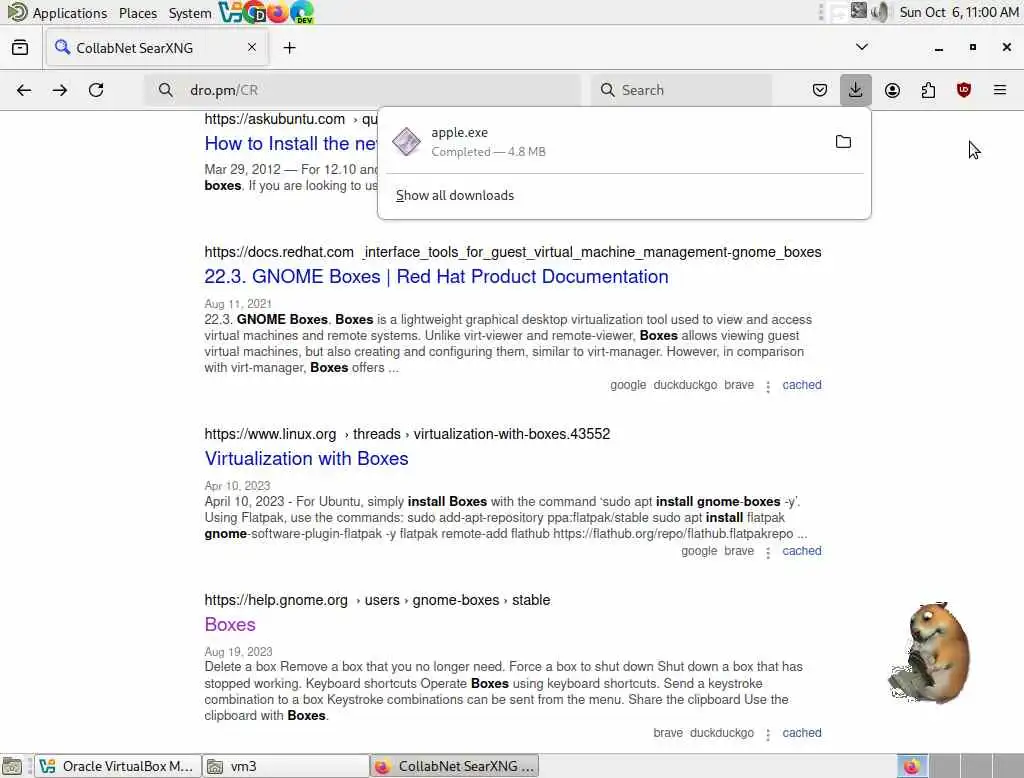The height and width of the screenshot is (778, 1024).
Task: Click 'brave' engine label under help.gnome.org result
Action: coord(668,733)
